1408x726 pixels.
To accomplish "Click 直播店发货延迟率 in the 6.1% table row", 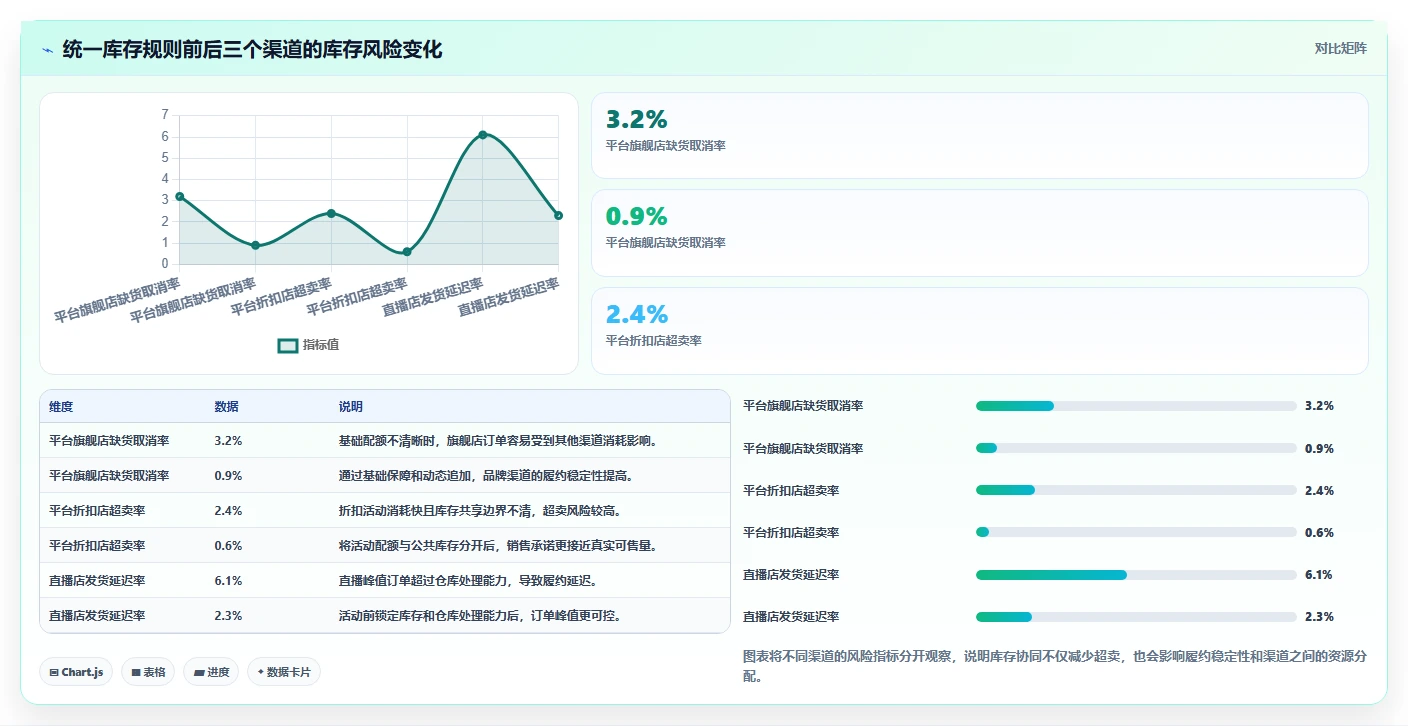I will (x=97, y=580).
